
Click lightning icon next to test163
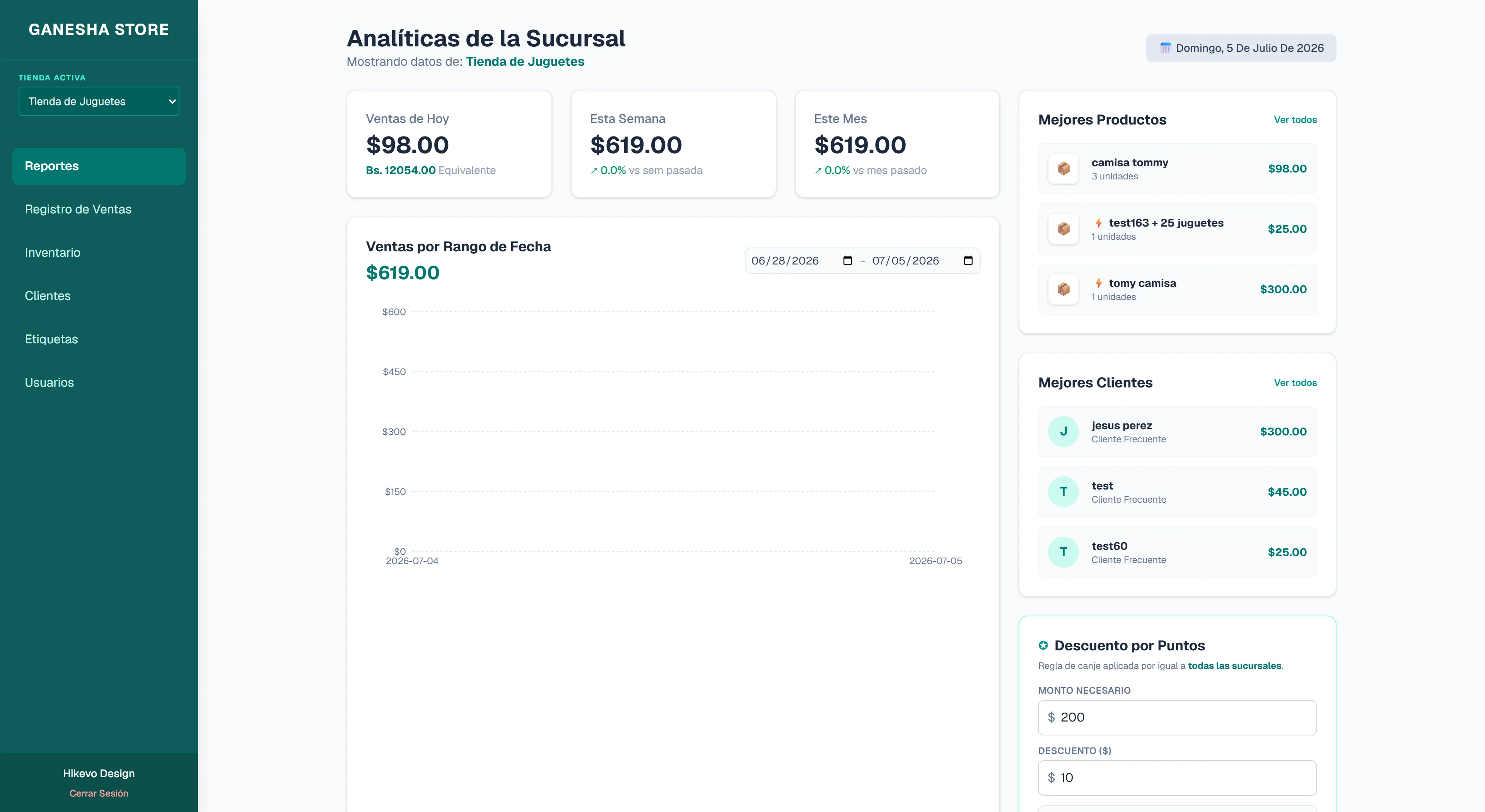click(1099, 222)
